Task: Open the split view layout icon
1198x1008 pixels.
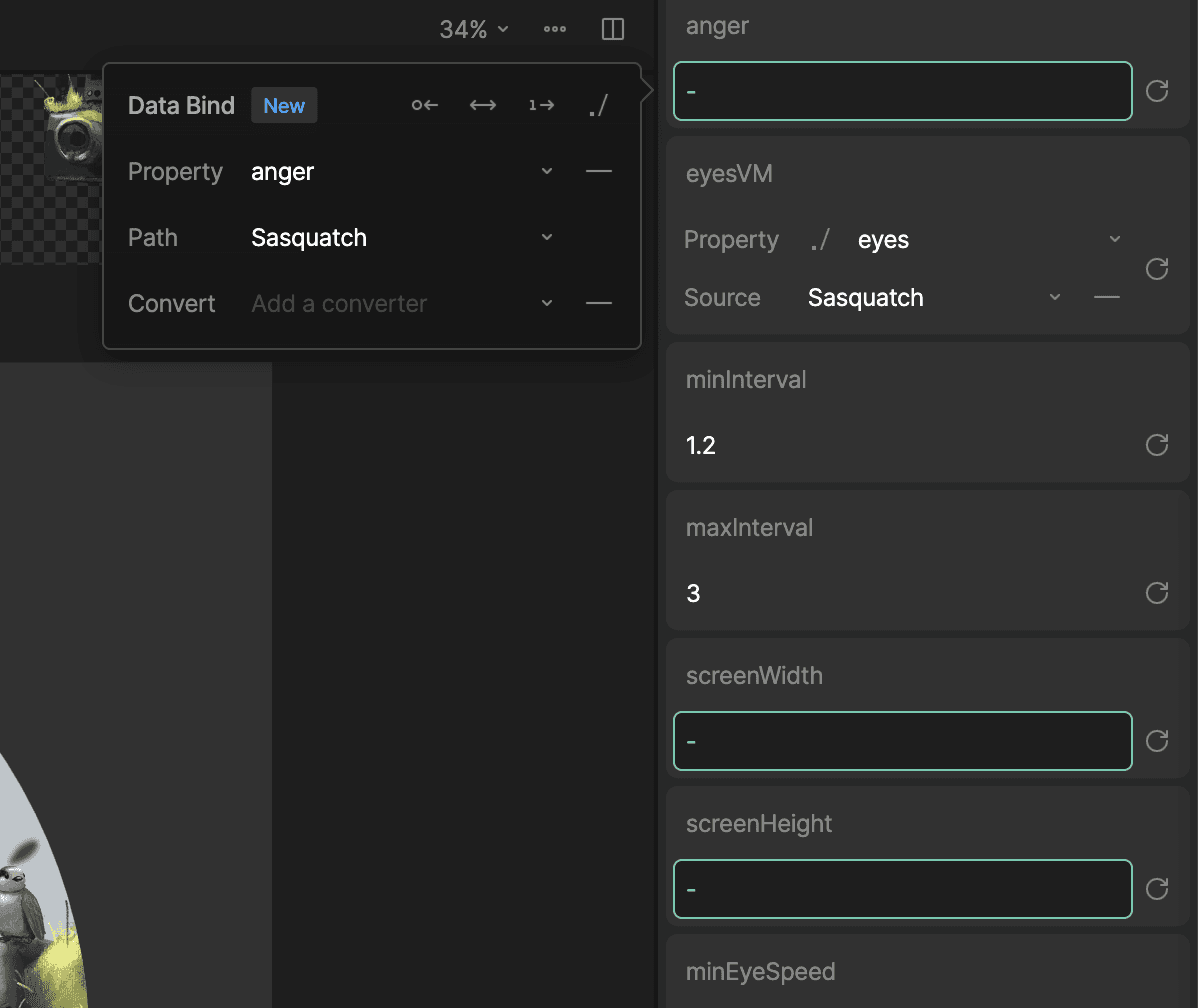Action: pos(612,29)
